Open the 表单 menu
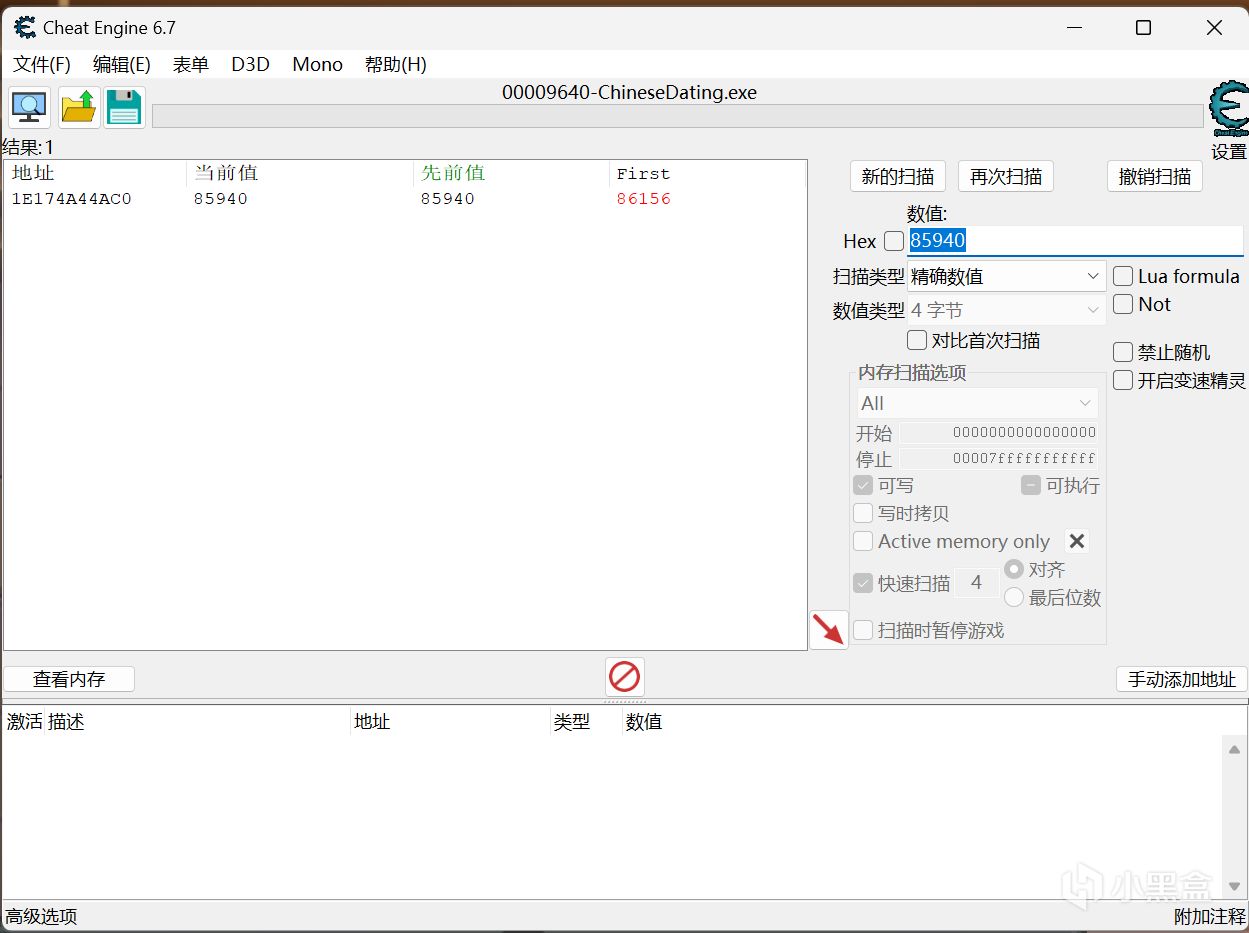Viewport: 1249px width, 933px height. coord(191,64)
